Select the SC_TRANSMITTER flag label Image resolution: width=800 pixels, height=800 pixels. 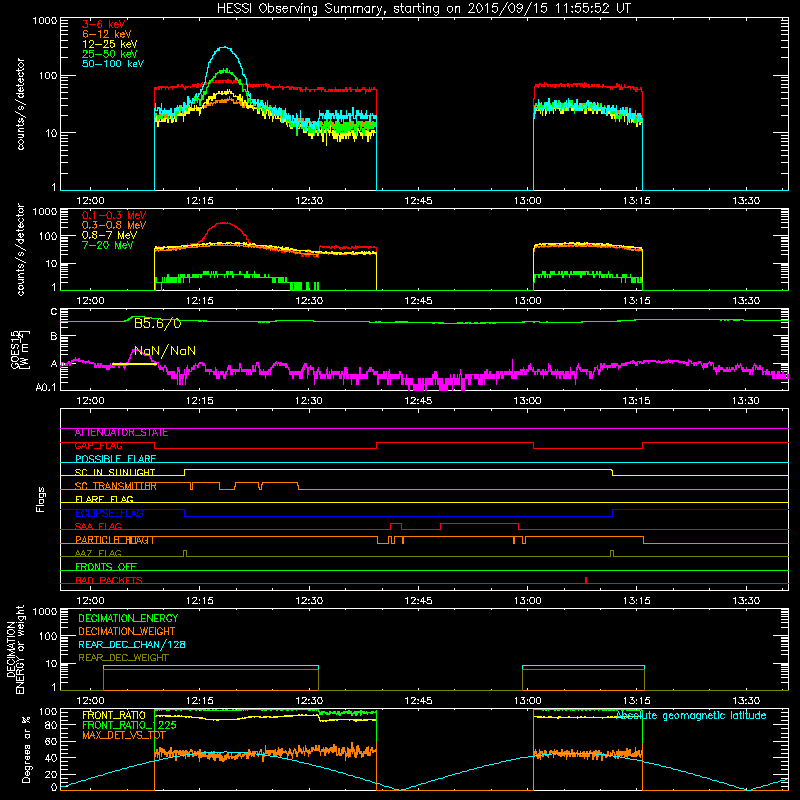pos(115,486)
